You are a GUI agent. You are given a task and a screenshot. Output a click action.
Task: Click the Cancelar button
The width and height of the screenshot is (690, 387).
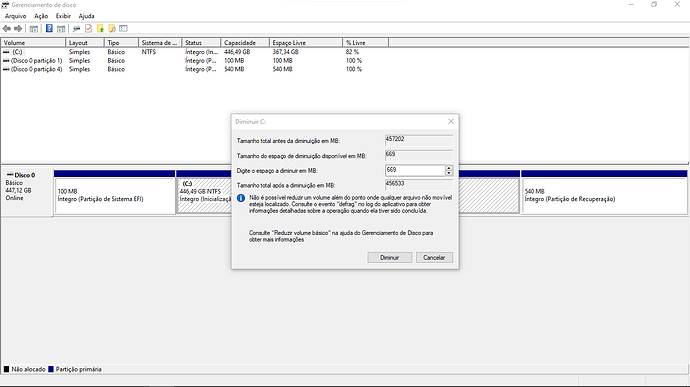coord(434,258)
